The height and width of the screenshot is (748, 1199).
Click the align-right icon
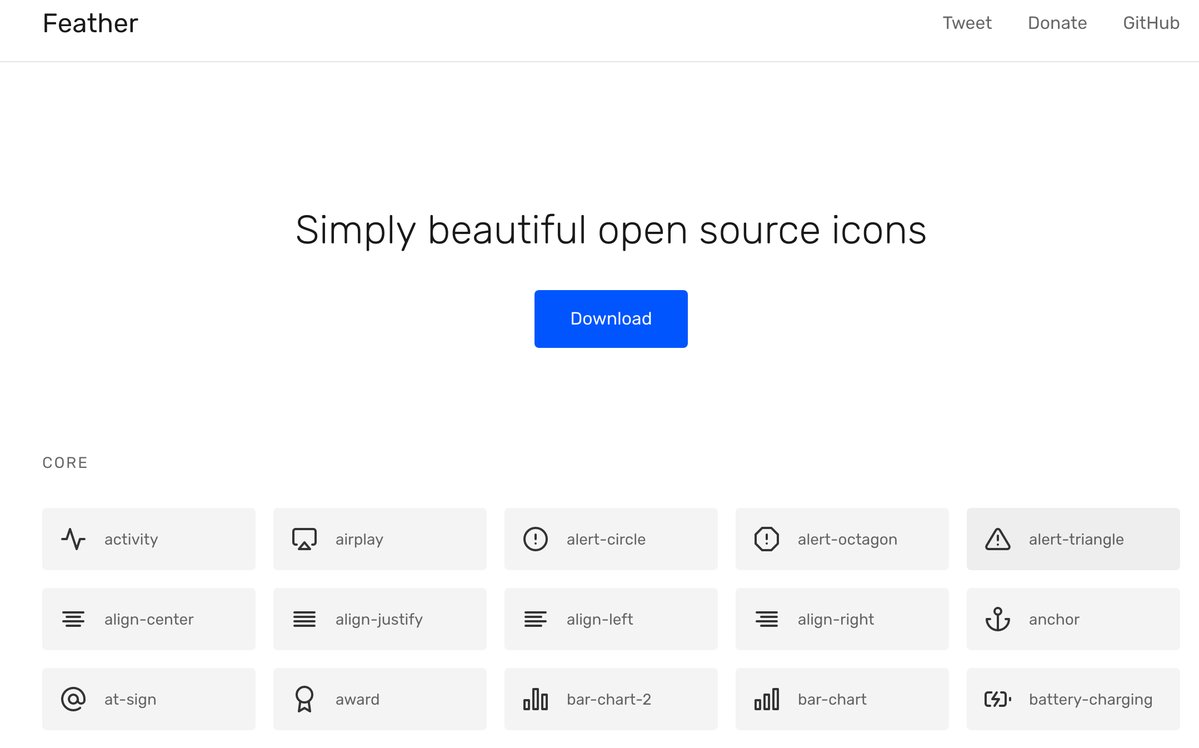(767, 619)
